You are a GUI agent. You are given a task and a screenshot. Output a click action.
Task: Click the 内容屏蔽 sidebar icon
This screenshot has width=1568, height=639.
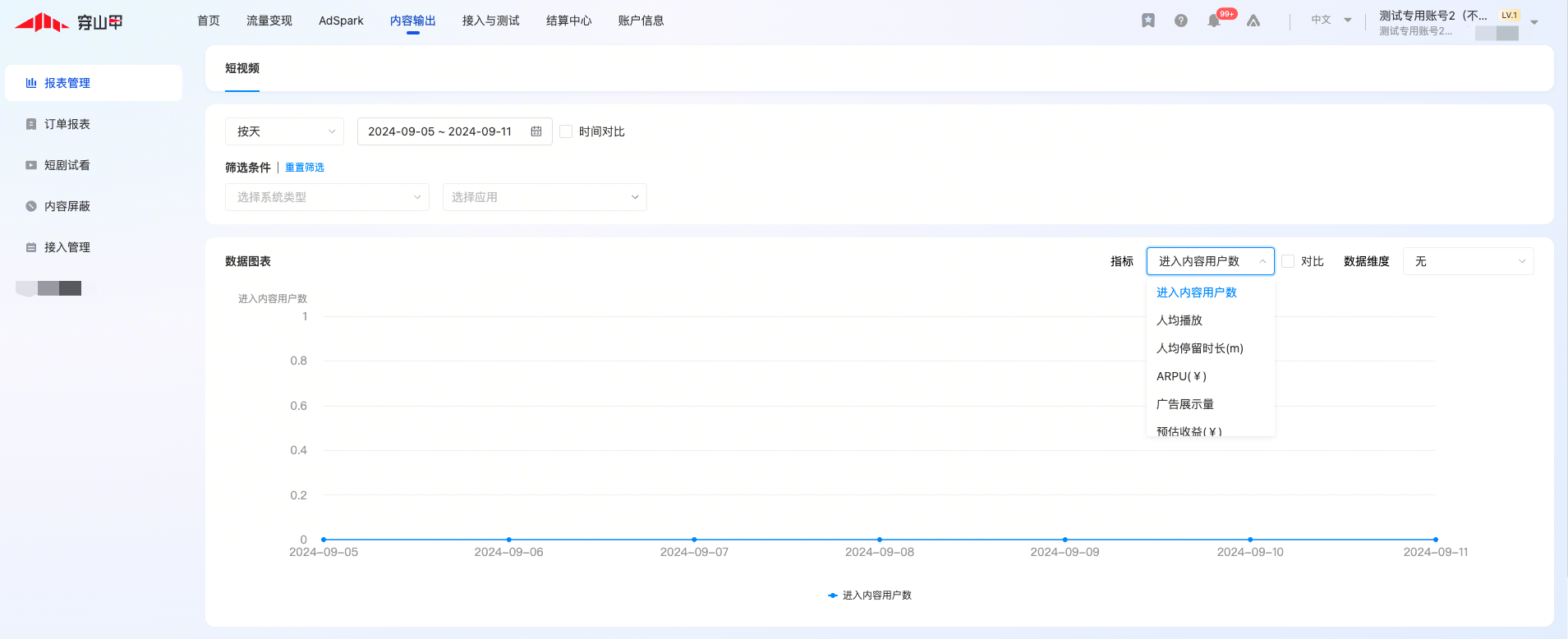point(31,206)
